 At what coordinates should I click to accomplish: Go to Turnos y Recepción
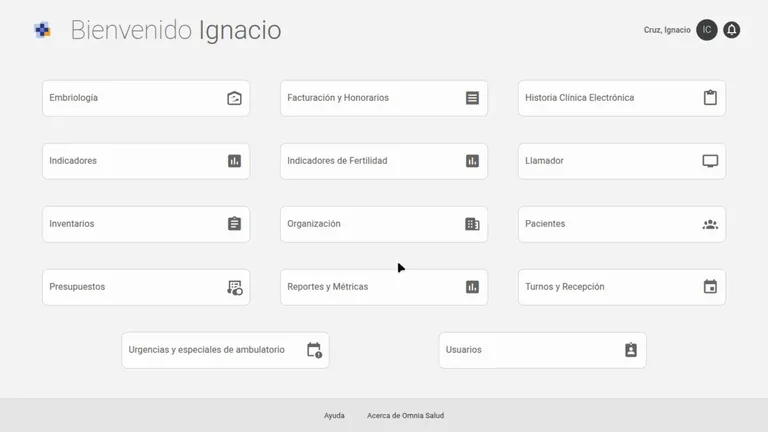(622, 287)
